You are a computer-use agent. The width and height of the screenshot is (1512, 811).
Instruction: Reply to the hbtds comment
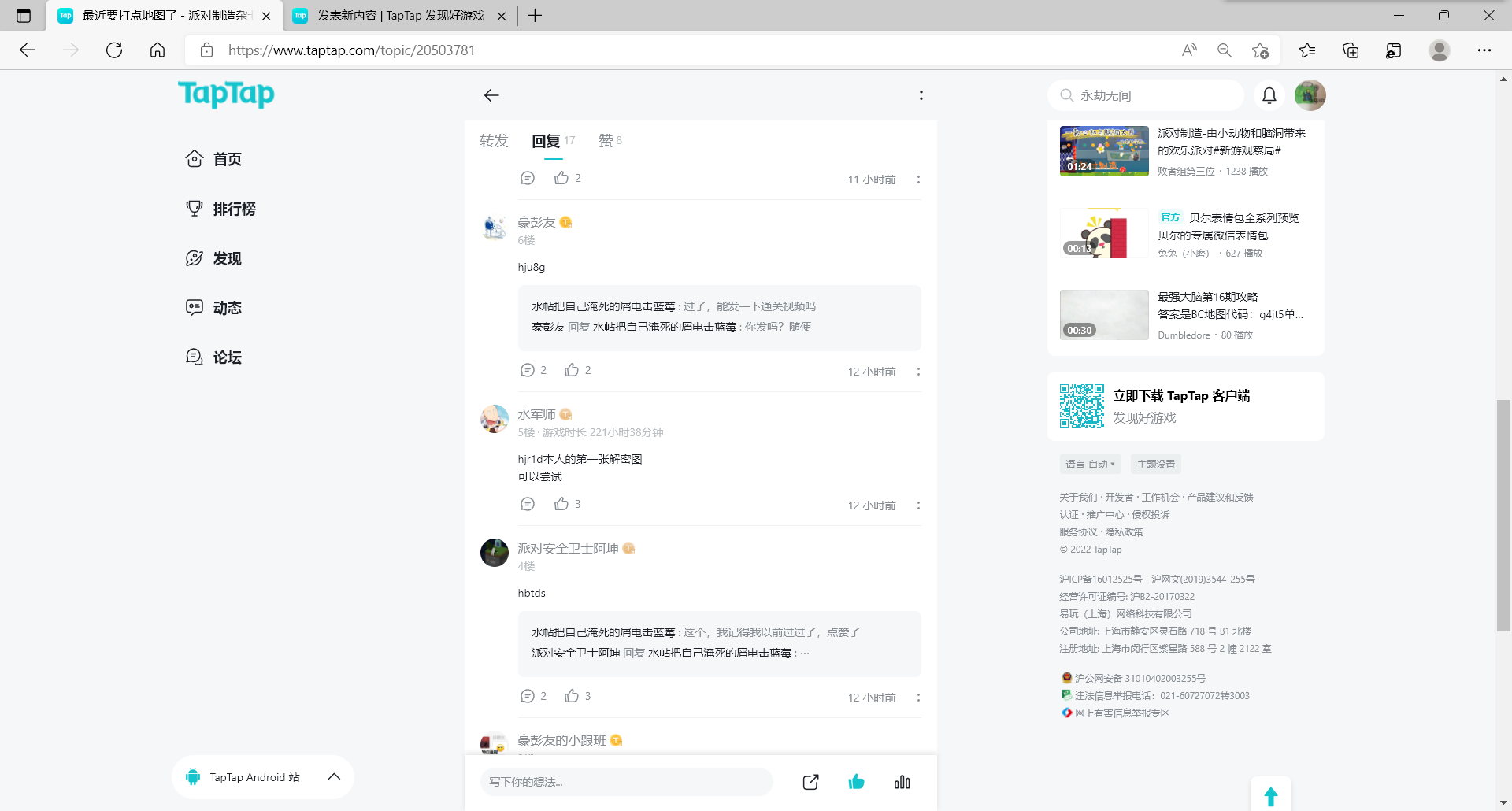(x=528, y=696)
